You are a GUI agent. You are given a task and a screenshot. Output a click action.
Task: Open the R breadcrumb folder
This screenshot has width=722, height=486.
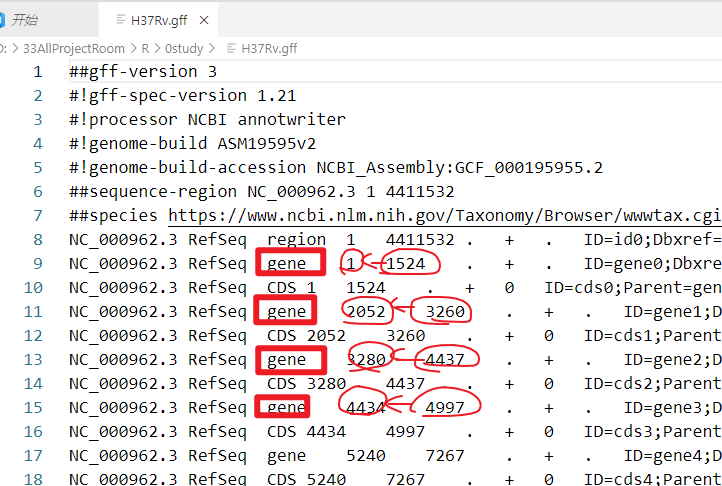point(145,48)
